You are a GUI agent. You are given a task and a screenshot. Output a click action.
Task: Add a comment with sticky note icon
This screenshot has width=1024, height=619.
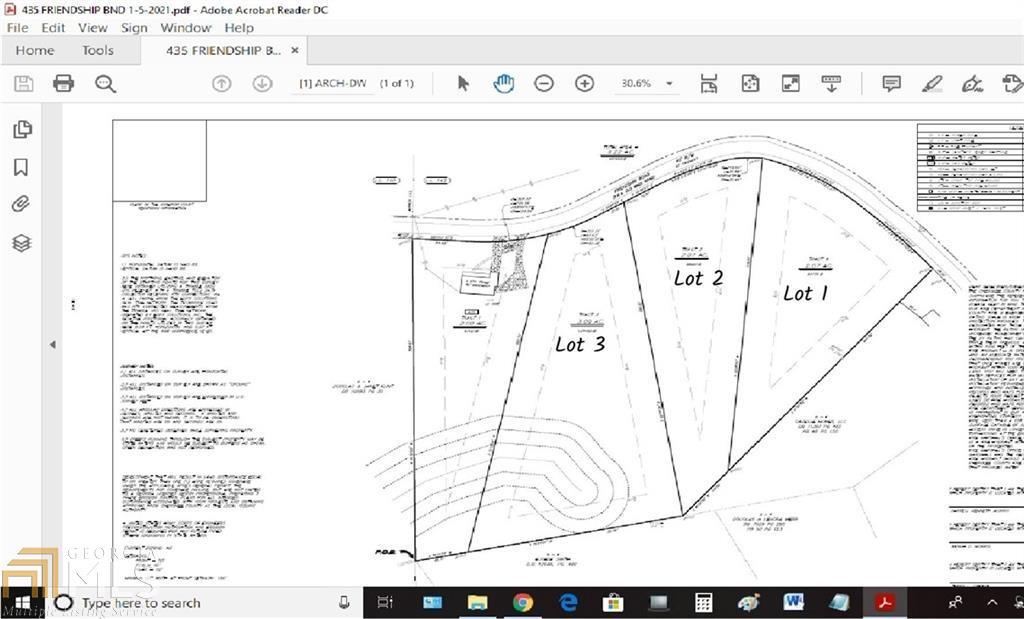pyautogui.click(x=891, y=84)
